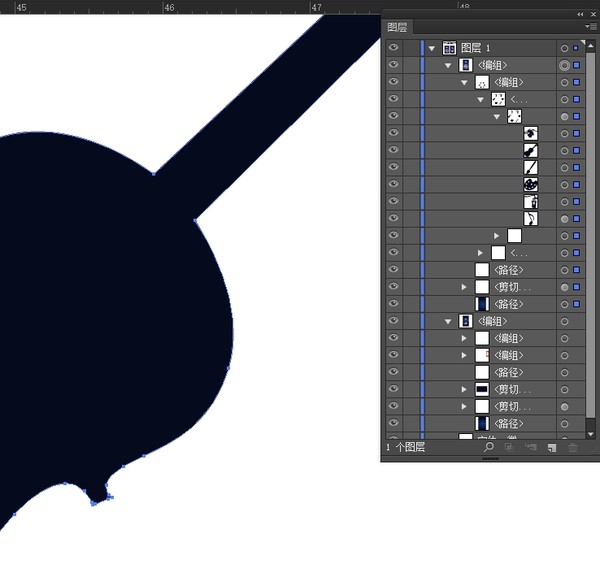The height and width of the screenshot is (586, 600).
Task: Hide the paint tube sublayer via eye
Action: click(393, 201)
